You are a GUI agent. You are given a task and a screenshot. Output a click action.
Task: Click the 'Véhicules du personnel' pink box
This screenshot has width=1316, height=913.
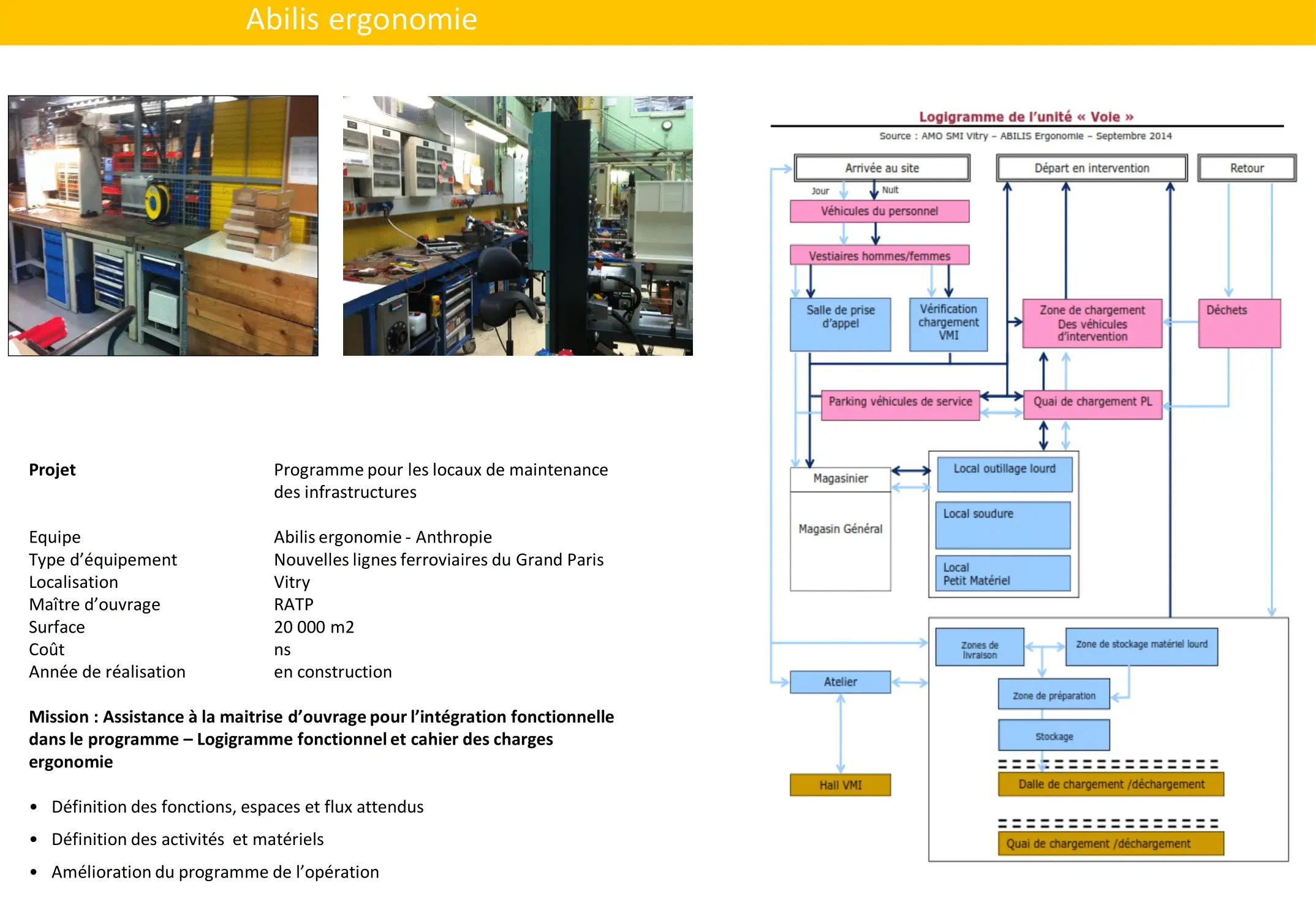(880, 211)
